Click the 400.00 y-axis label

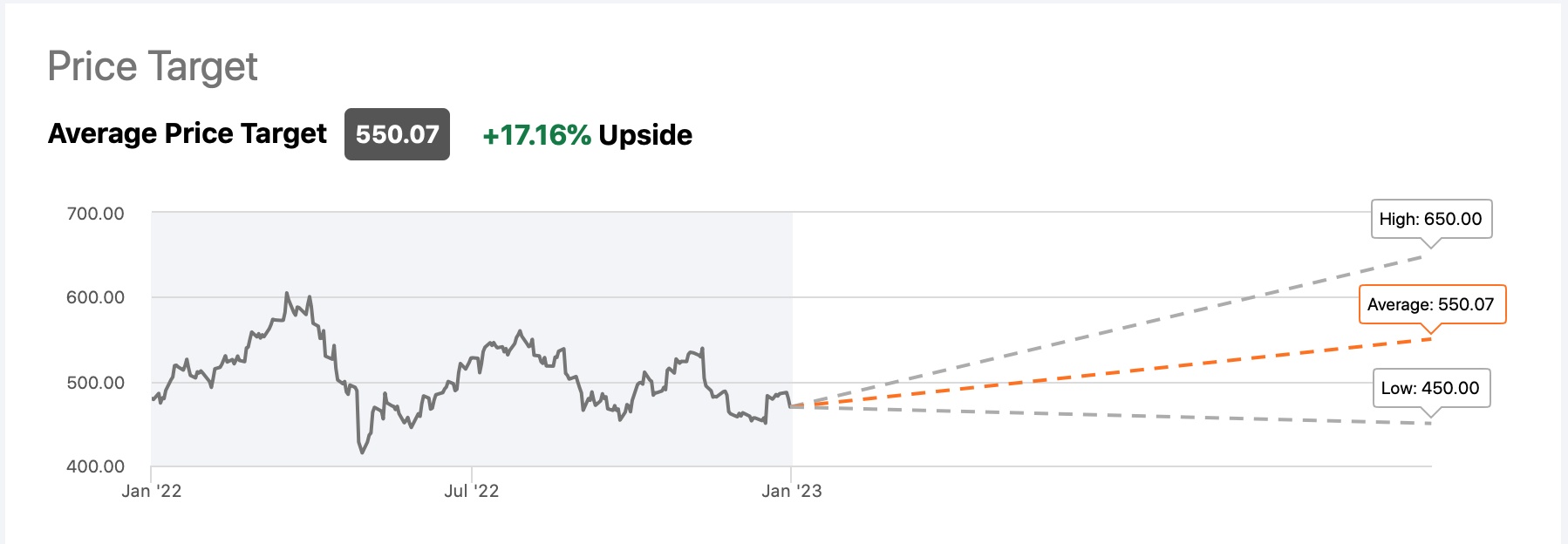[96, 466]
